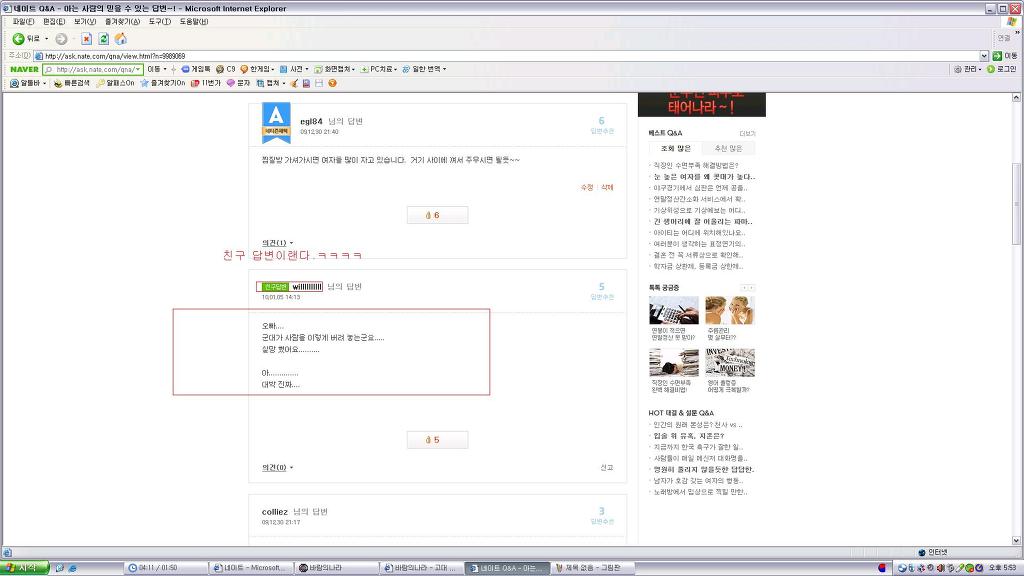Viewport: 1024px width, 576px height.
Task: Click the 알툴바 toolbar icon
Action: tap(25, 84)
